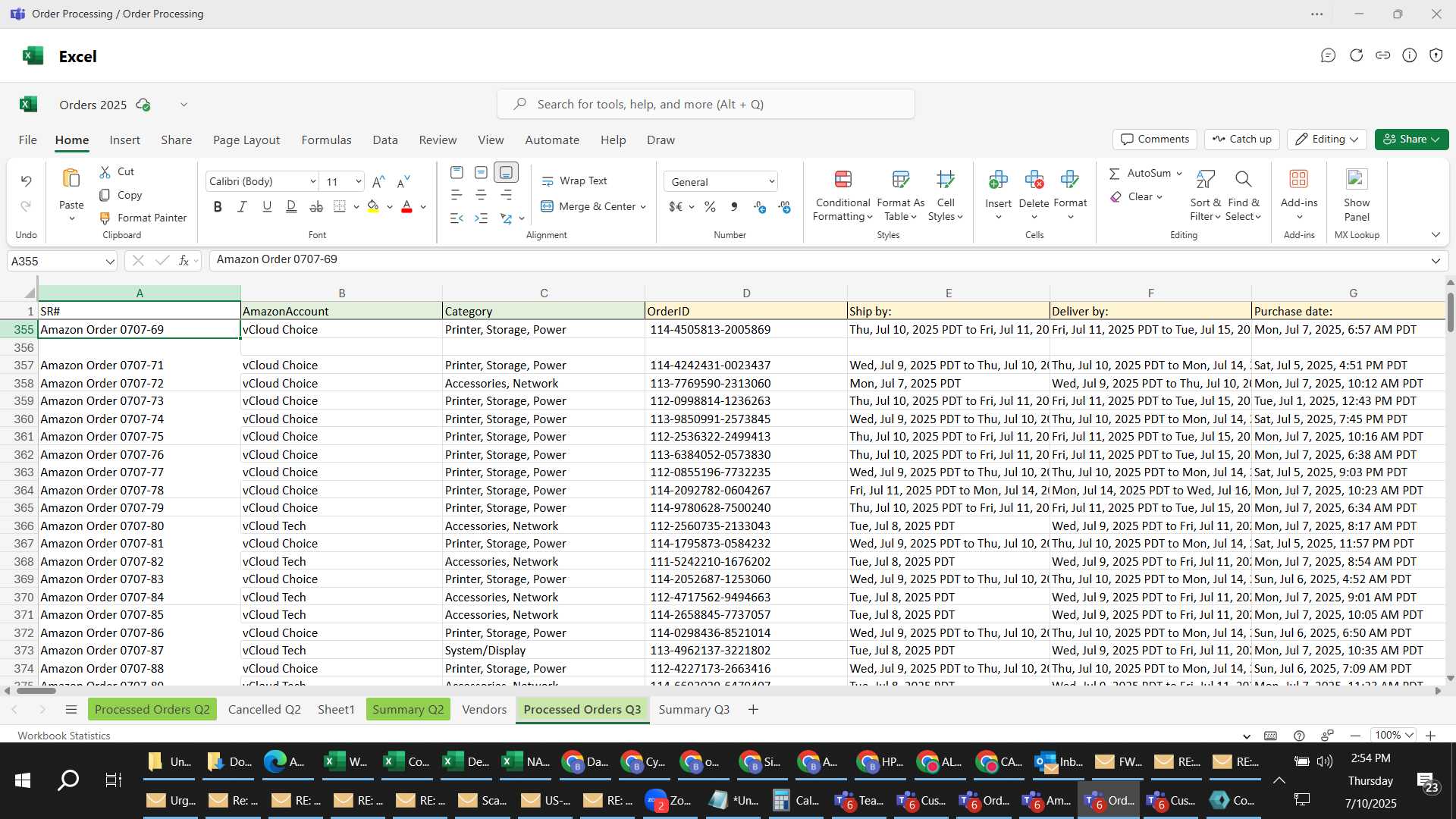
Task: Click the Paste clipboard icon
Action: point(71,179)
